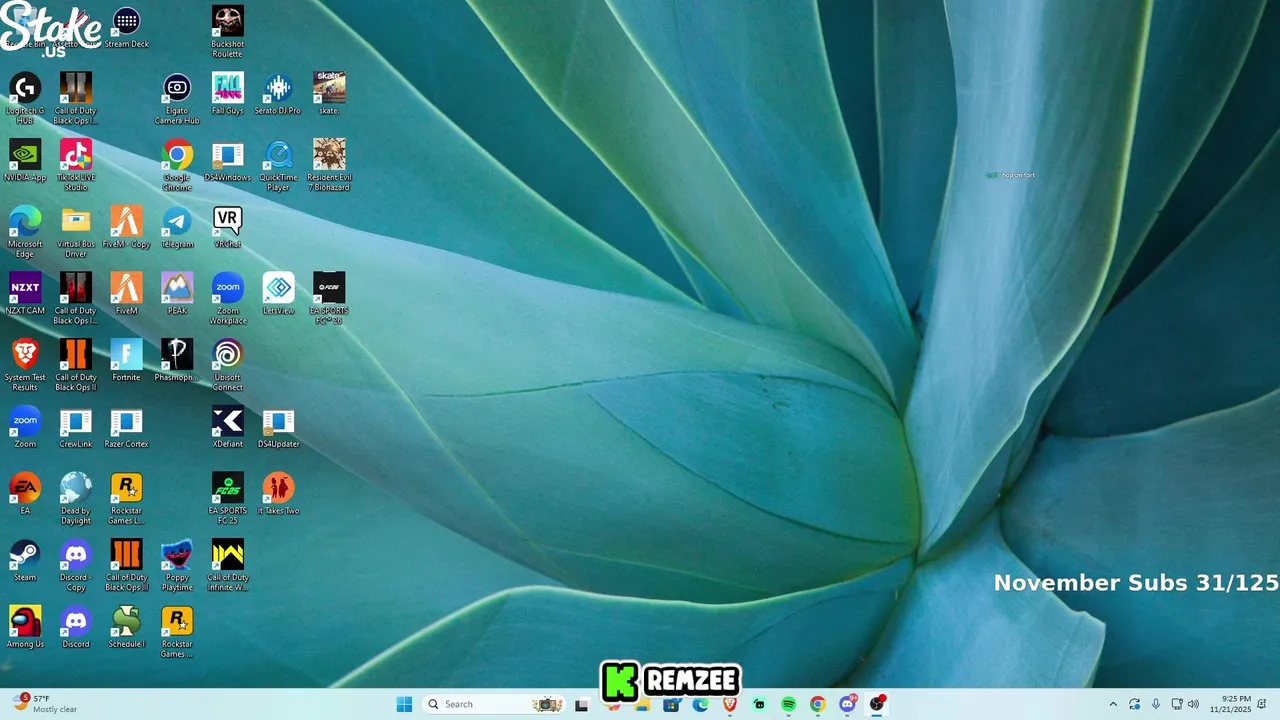
Task: Open notifications bell in the taskbar
Action: (x=1262, y=704)
